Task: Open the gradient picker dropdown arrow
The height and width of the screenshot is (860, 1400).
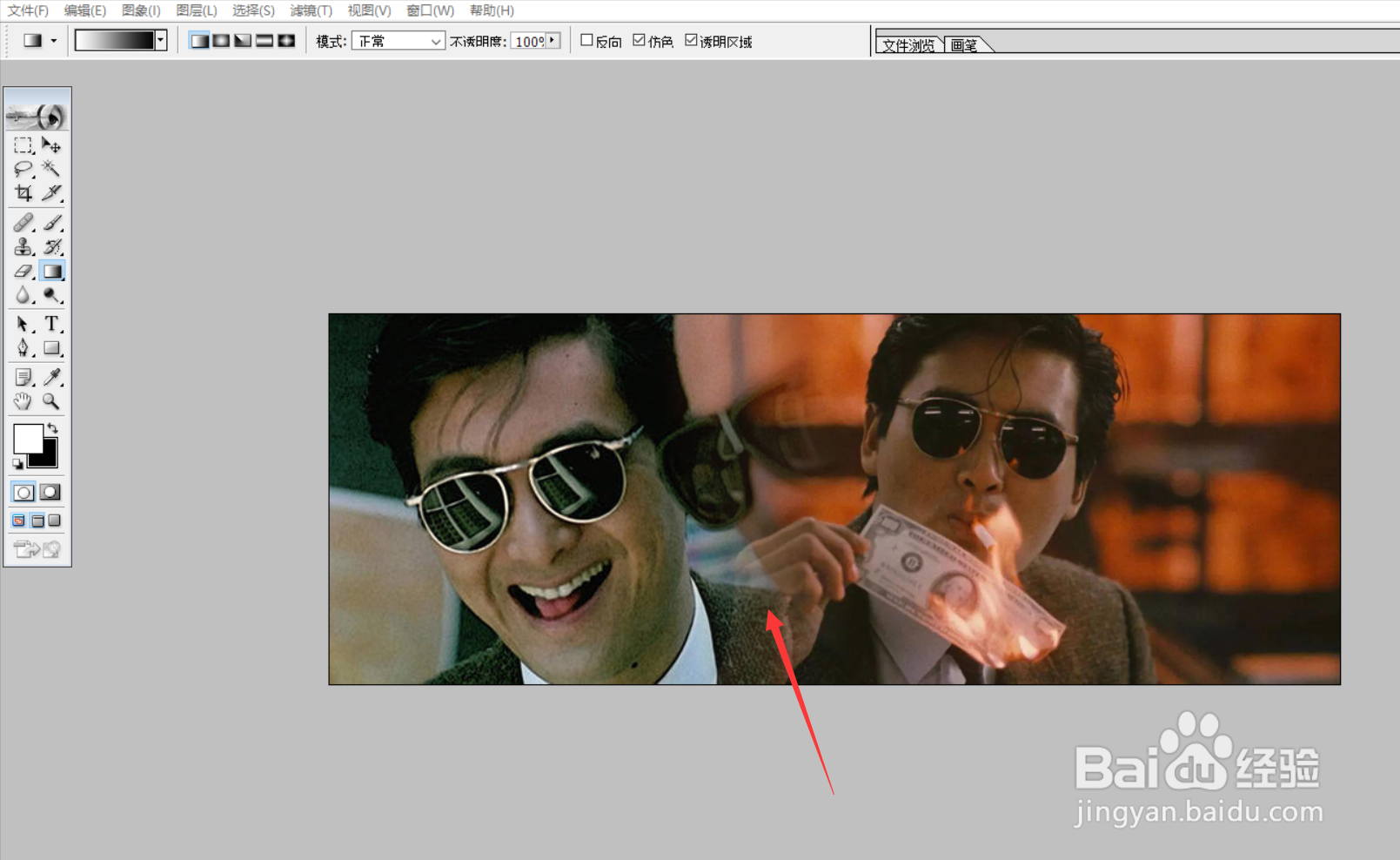Action: click(161, 40)
